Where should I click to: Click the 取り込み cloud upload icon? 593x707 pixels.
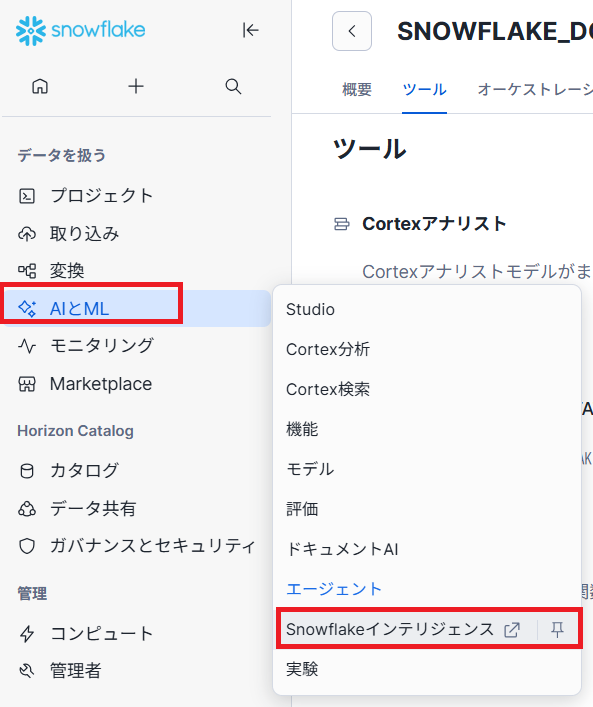point(27,234)
